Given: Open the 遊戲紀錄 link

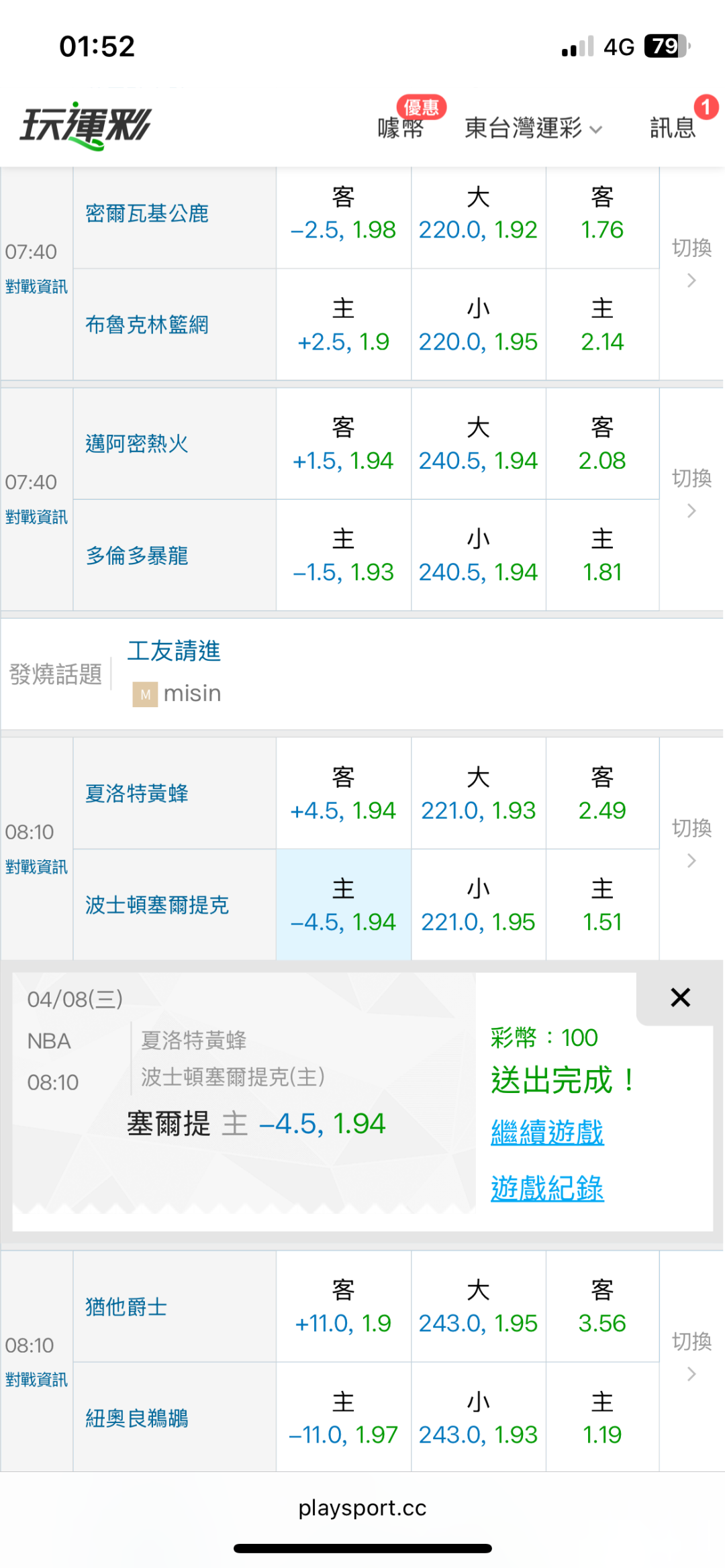Looking at the screenshot, I should [547, 1189].
